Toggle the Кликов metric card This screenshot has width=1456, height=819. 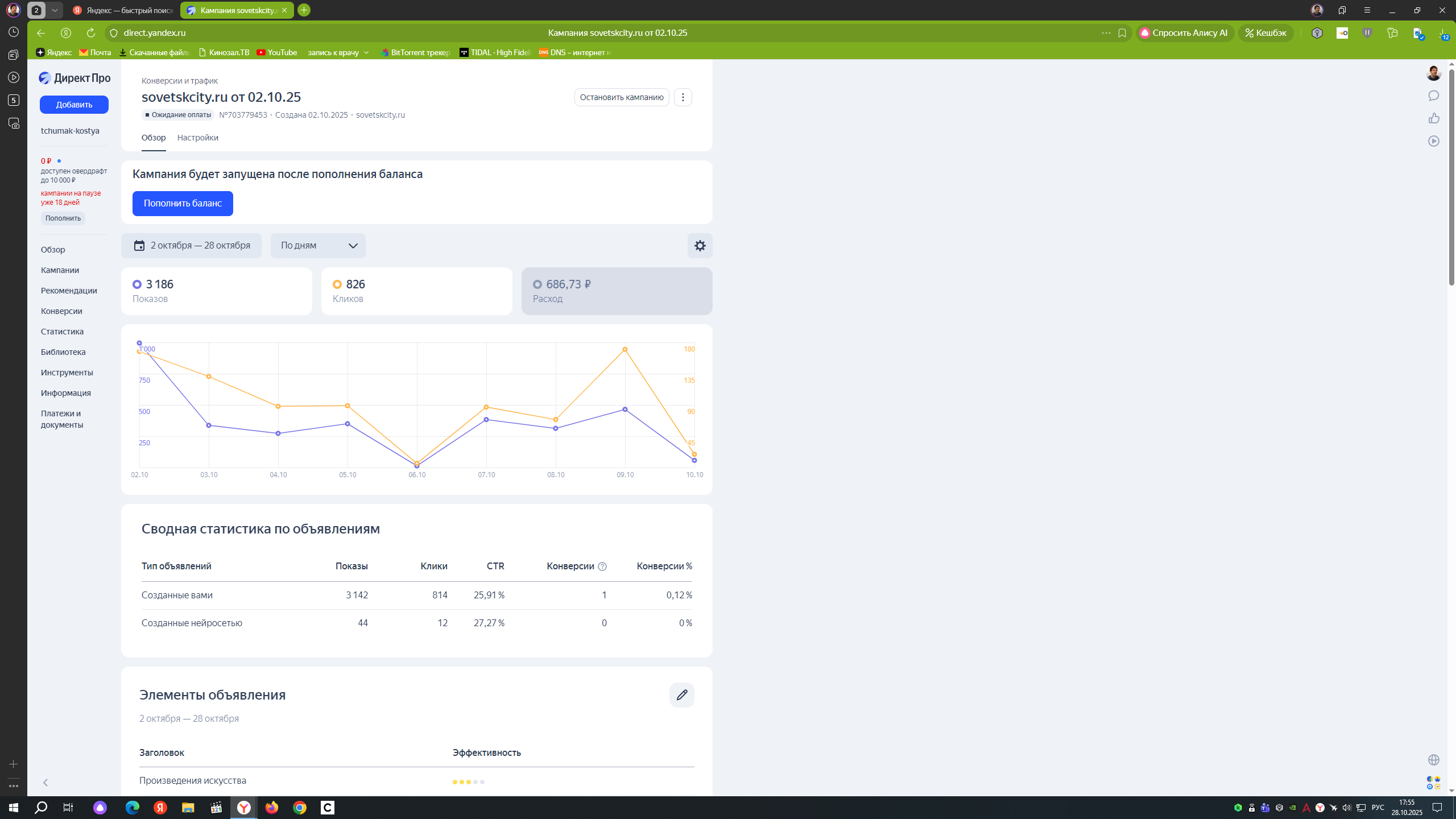[416, 291]
